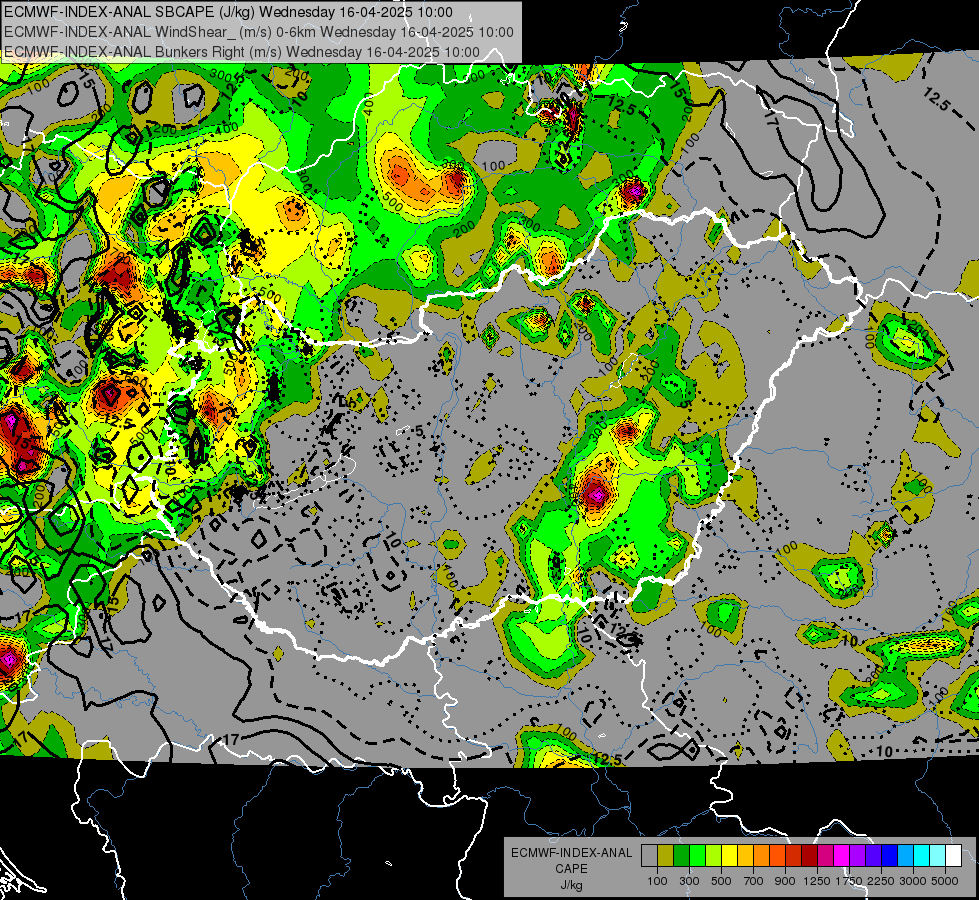This screenshot has width=979, height=900.
Task: Click the bright green legend swatch
Action: pos(697,855)
